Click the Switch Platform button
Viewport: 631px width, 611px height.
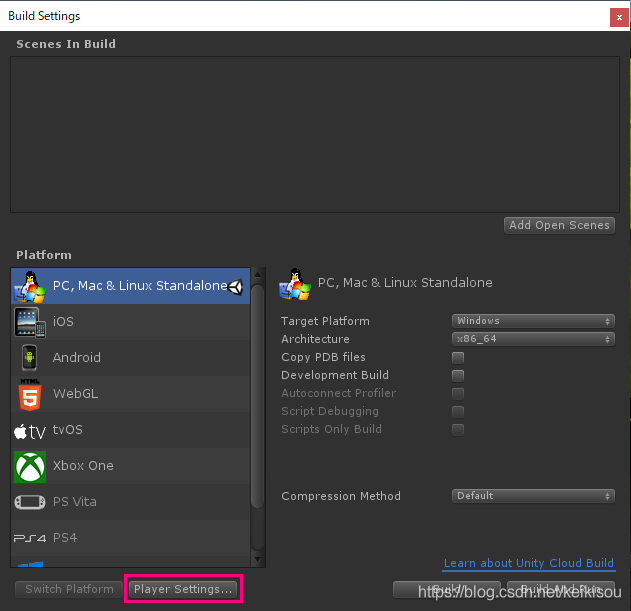tap(69, 589)
